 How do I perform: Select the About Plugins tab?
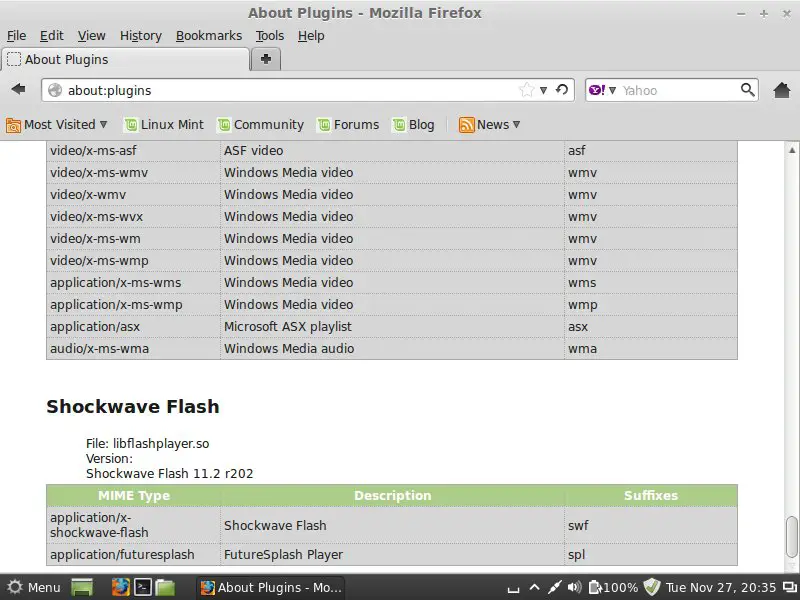(x=126, y=59)
